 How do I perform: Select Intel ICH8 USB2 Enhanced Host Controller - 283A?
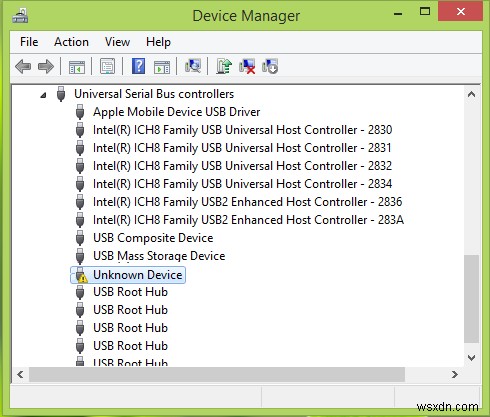coord(248,220)
